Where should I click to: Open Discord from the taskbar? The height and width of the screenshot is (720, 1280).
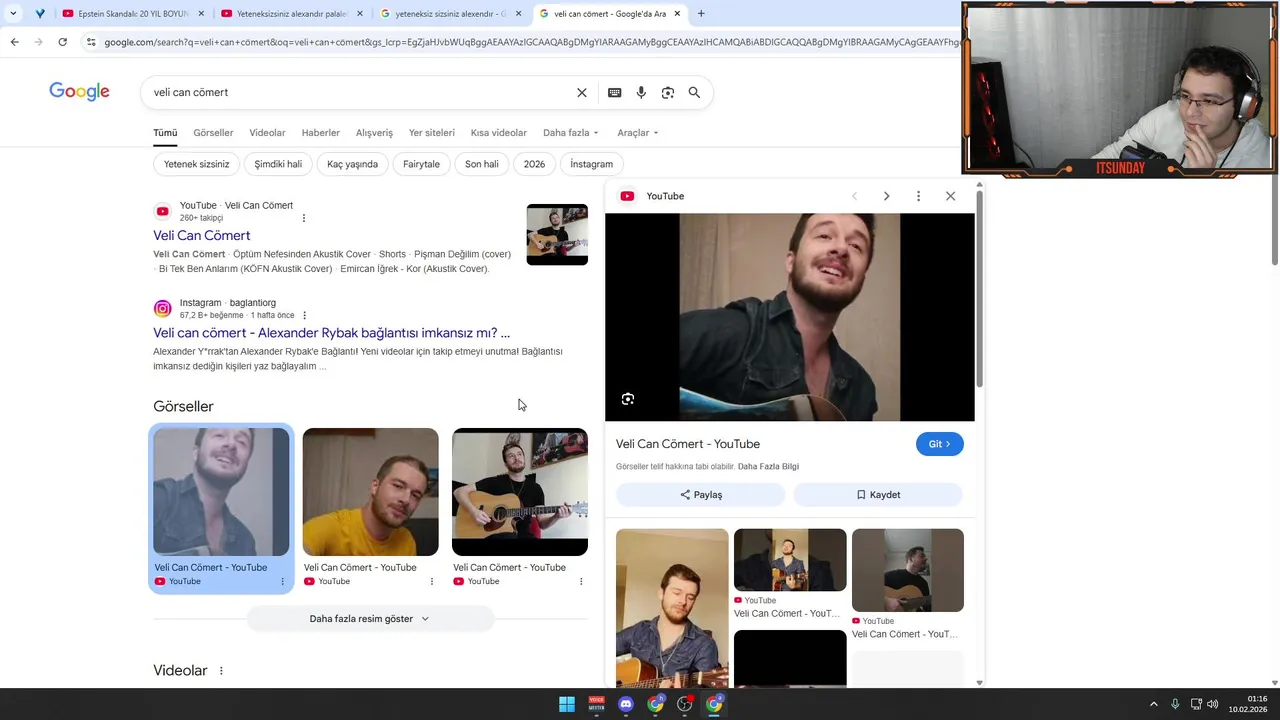tap(626, 704)
